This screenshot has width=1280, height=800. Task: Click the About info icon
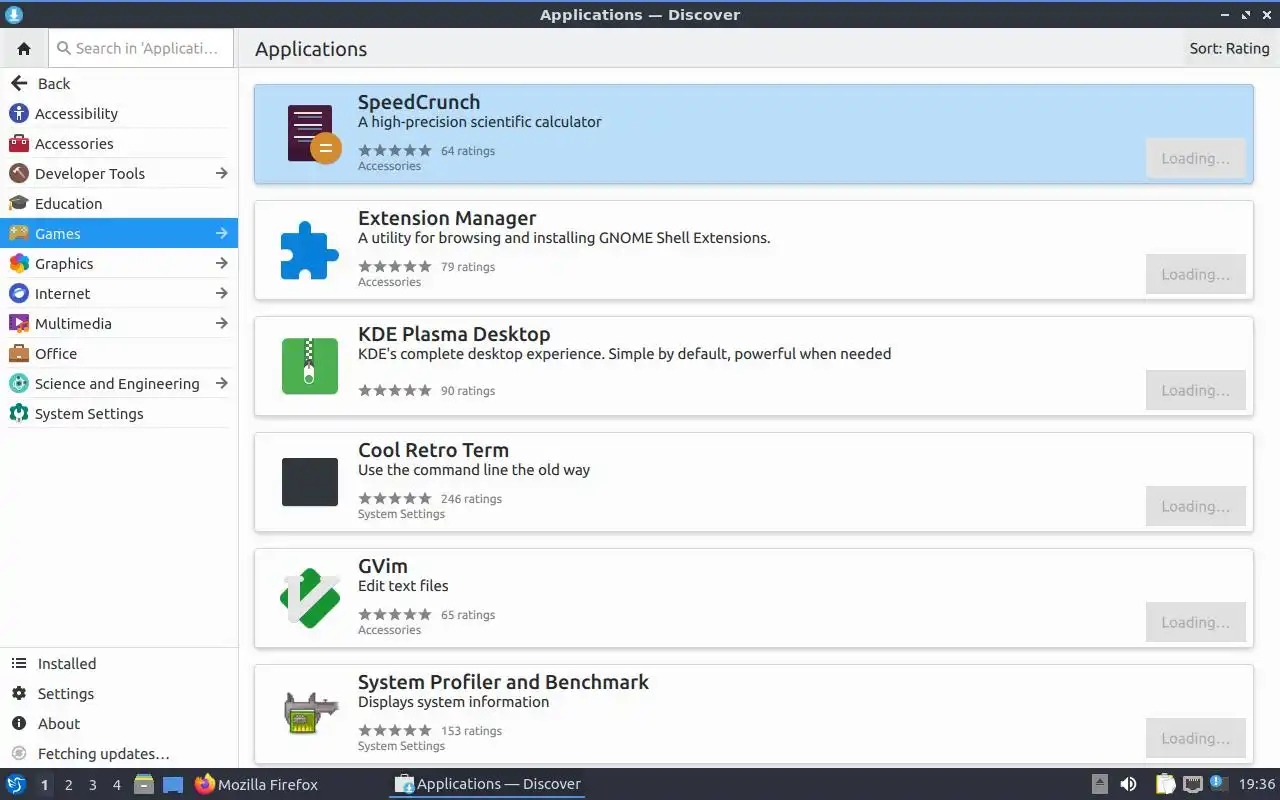(19, 724)
